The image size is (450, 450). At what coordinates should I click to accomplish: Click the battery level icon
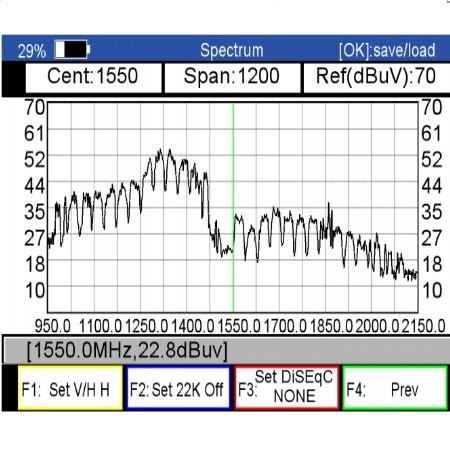click(x=72, y=50)
